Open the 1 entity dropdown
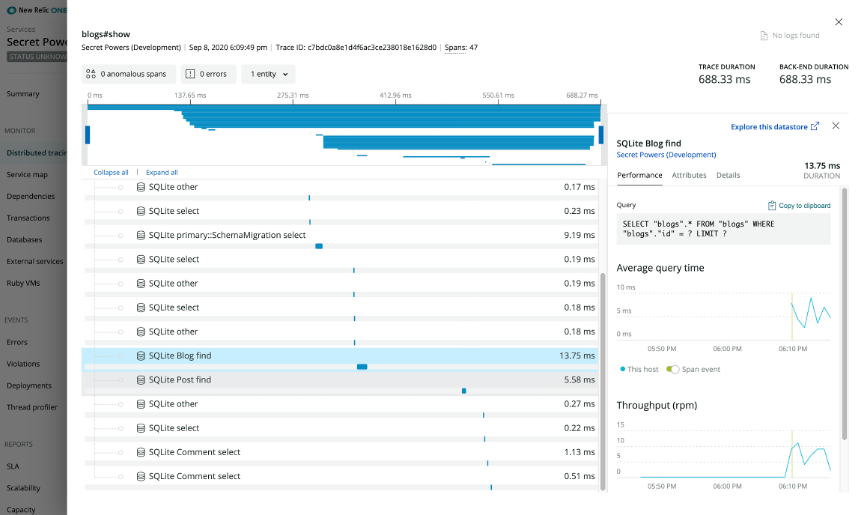 tap(268, 74)
